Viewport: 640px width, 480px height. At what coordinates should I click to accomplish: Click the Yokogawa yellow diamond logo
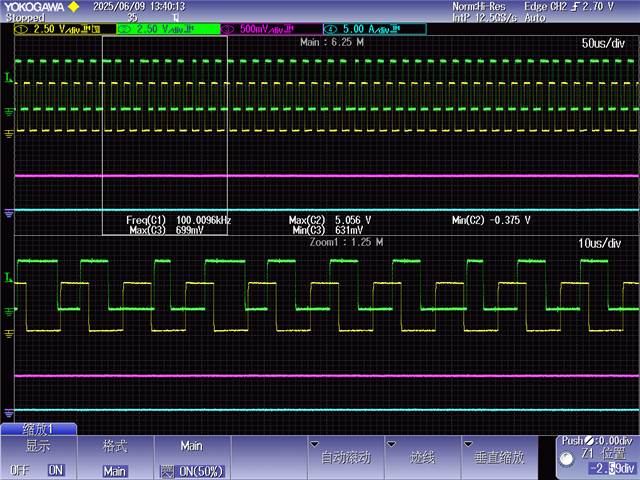(x=73, y=6)
